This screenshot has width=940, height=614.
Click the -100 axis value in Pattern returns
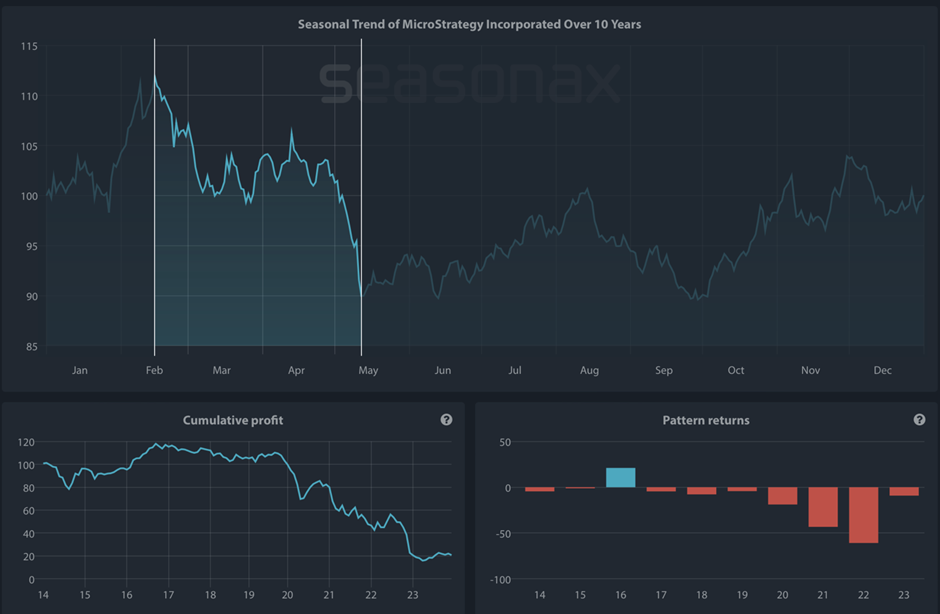point(501,580)
